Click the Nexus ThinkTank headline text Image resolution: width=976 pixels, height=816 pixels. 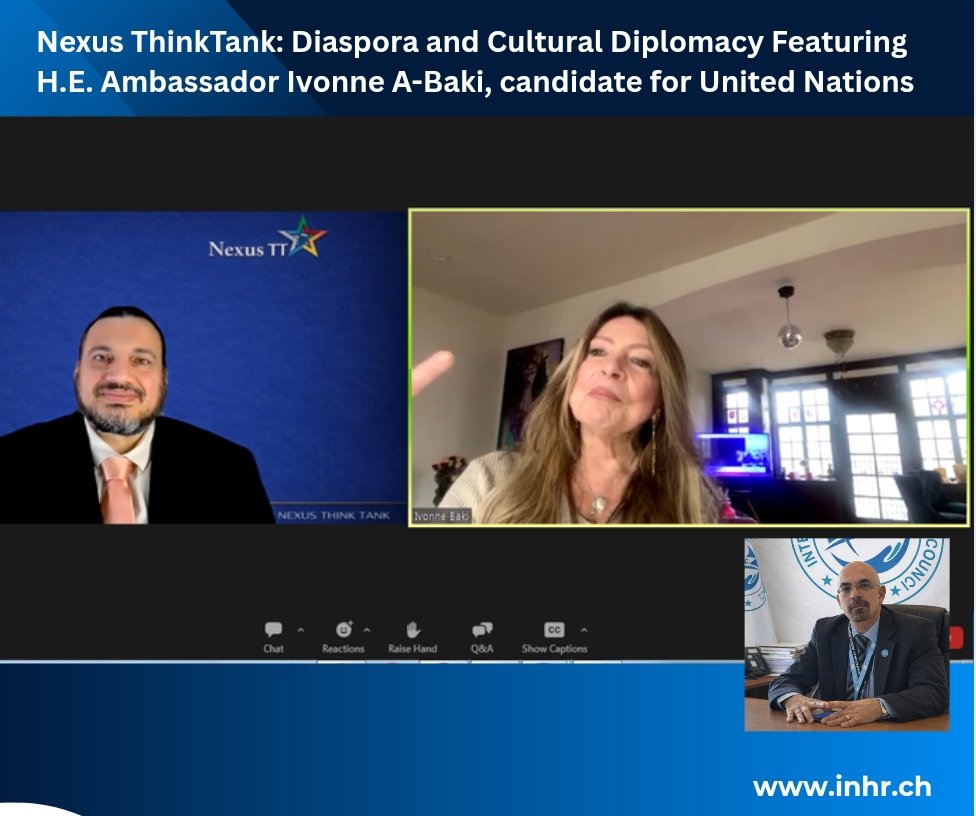click(x=475, y=62)
